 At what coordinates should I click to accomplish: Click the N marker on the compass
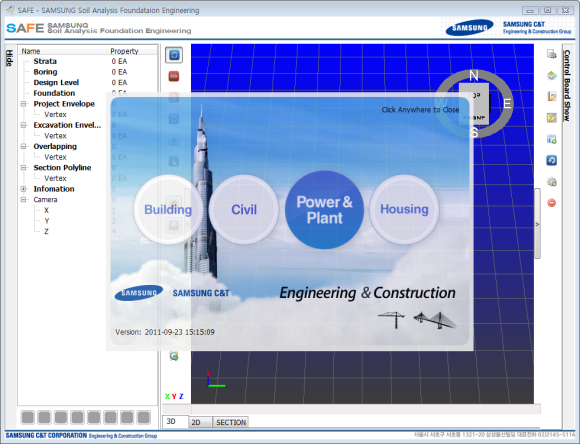coord(474,75)
